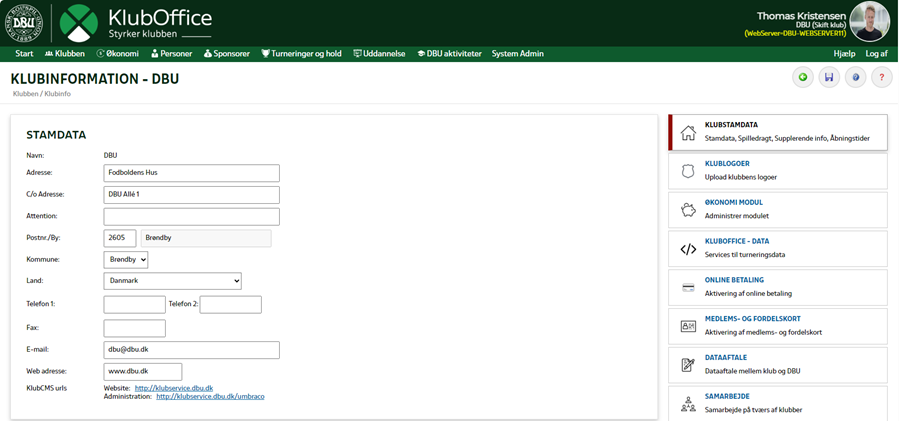Click the postal code field 2605

[x=120, y=238]
